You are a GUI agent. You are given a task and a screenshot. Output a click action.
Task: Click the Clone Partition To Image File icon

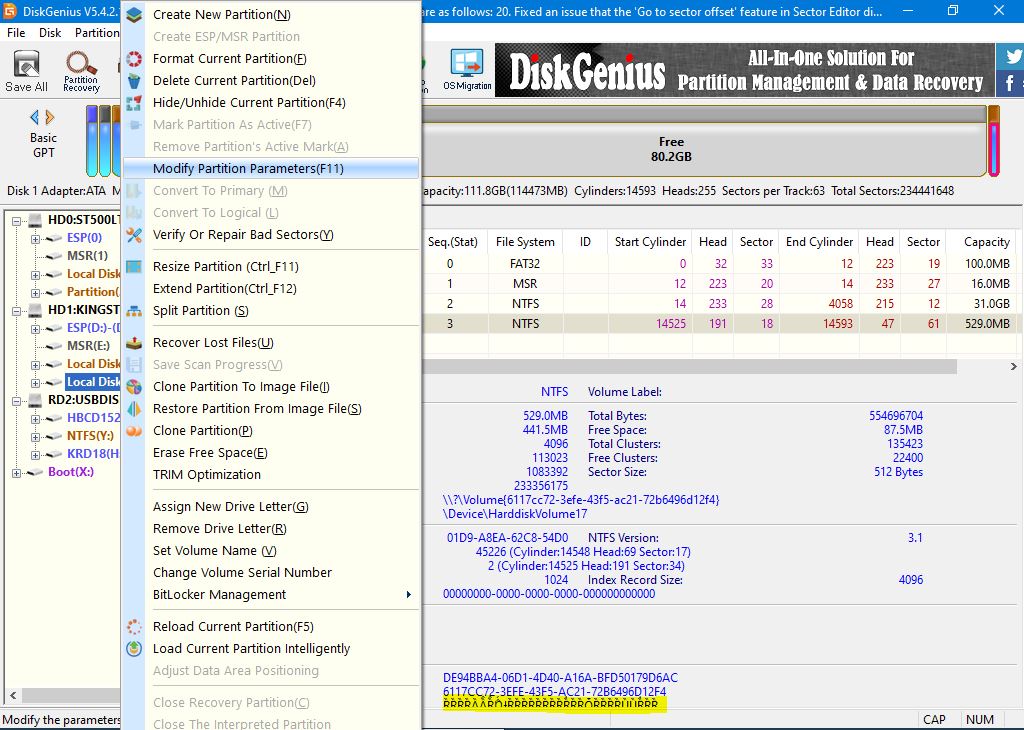coord(134,387)
